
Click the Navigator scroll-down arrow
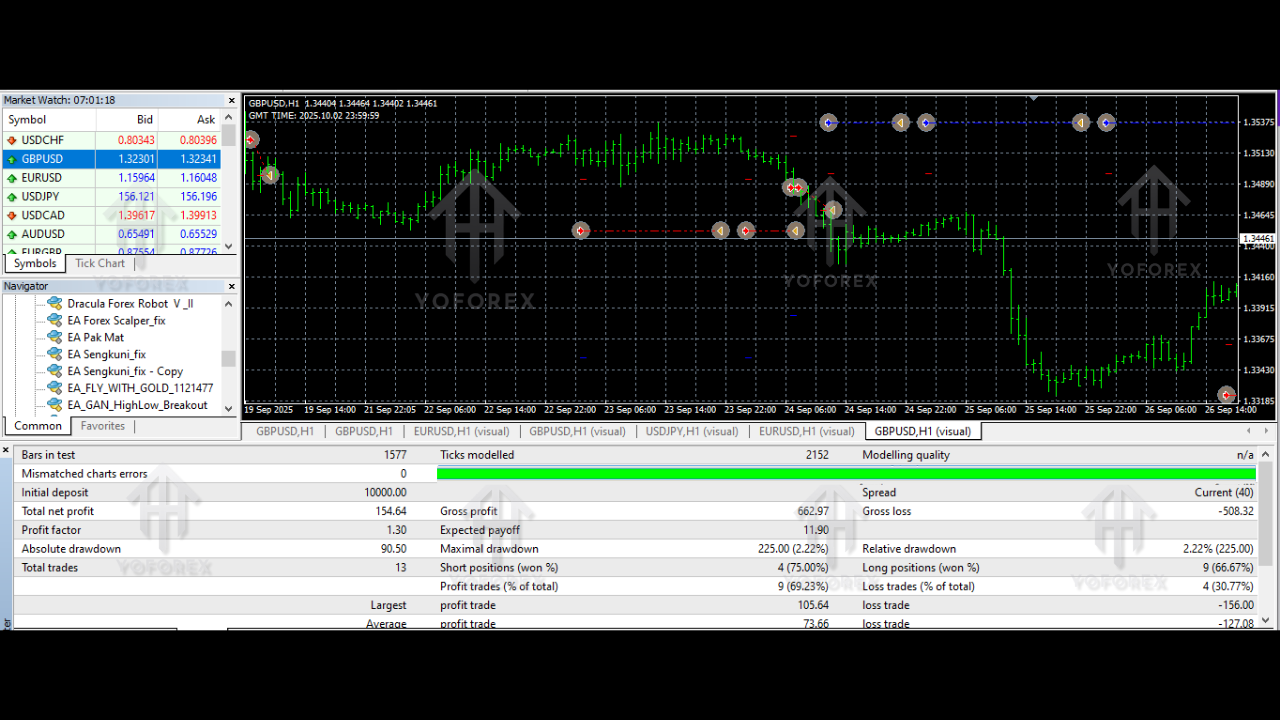click(x=228, y=407)
